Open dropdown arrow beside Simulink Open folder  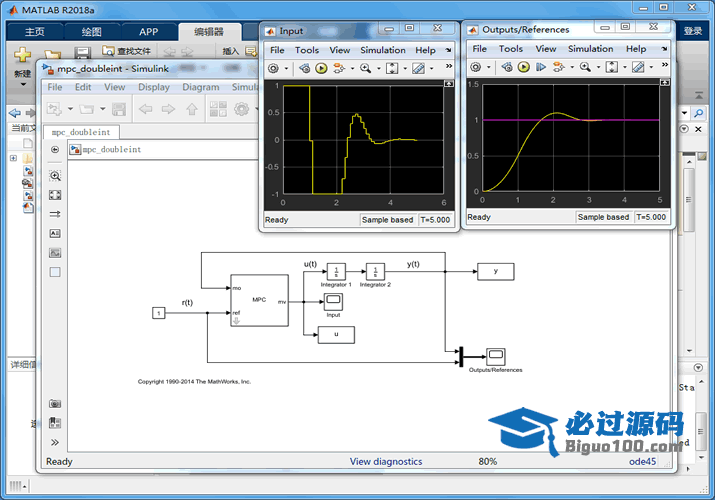(103, 109)
